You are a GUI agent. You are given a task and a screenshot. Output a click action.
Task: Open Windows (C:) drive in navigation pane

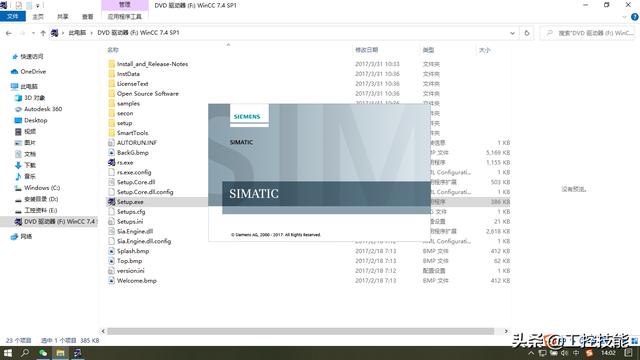tap(38, 188)
